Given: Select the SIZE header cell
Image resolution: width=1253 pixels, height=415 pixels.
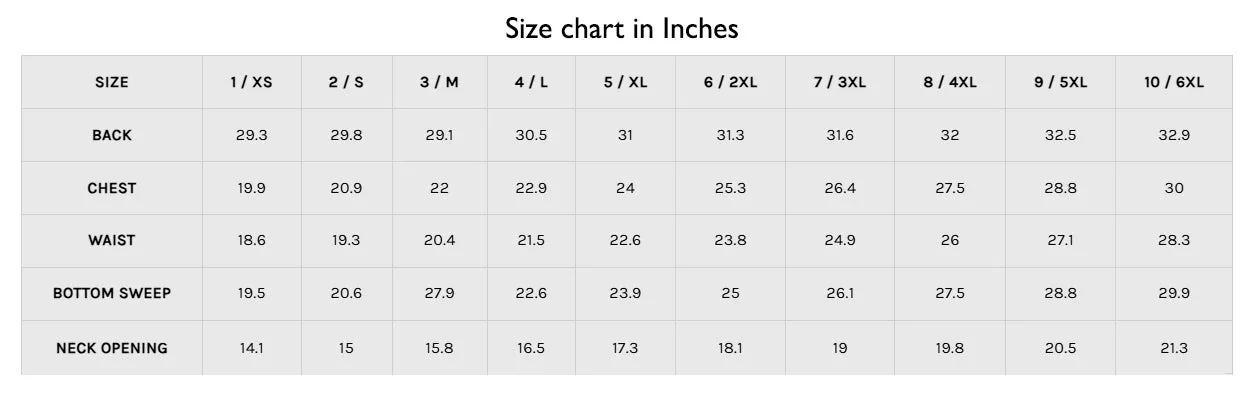Looking at the screenshot, I should point(112,82).
